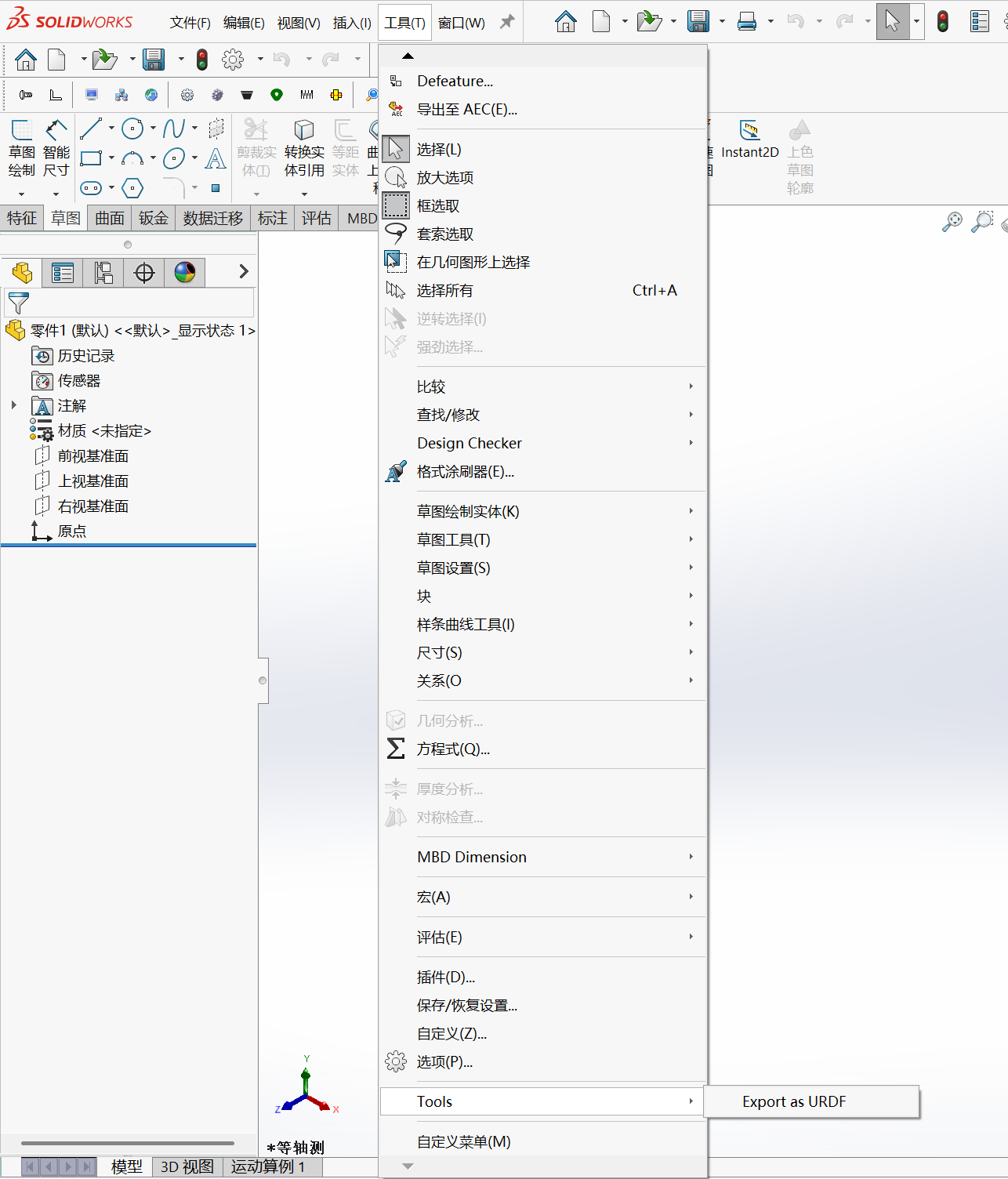Open the DisplayManager color ball tab
The image size is (1008, 1179).
(x=185, y=273)
